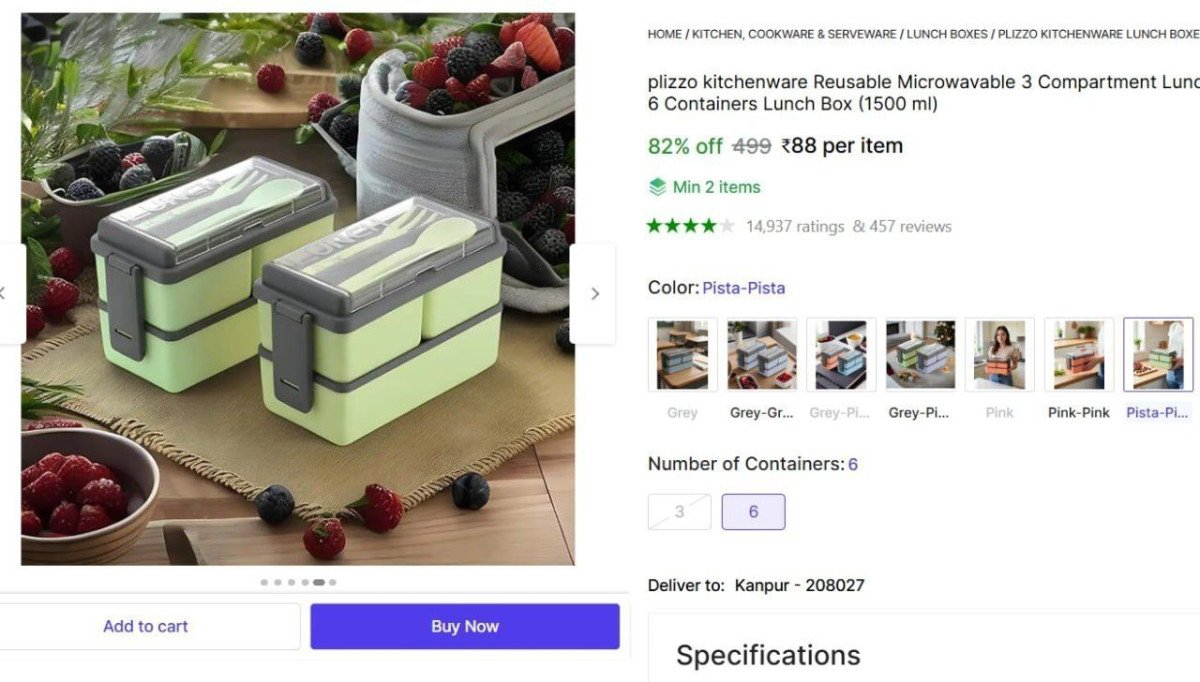Select the Pista-Pista color thumbnail
Image resolution: width=1200 pixels, height=682 pixels.
[x=1157, y=354]
